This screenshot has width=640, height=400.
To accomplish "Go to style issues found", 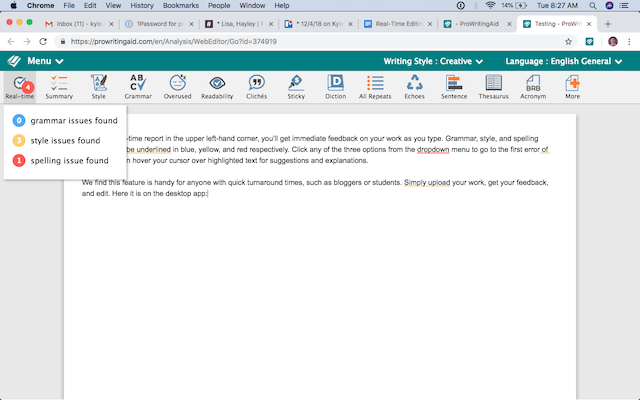I will pos(57,140).
